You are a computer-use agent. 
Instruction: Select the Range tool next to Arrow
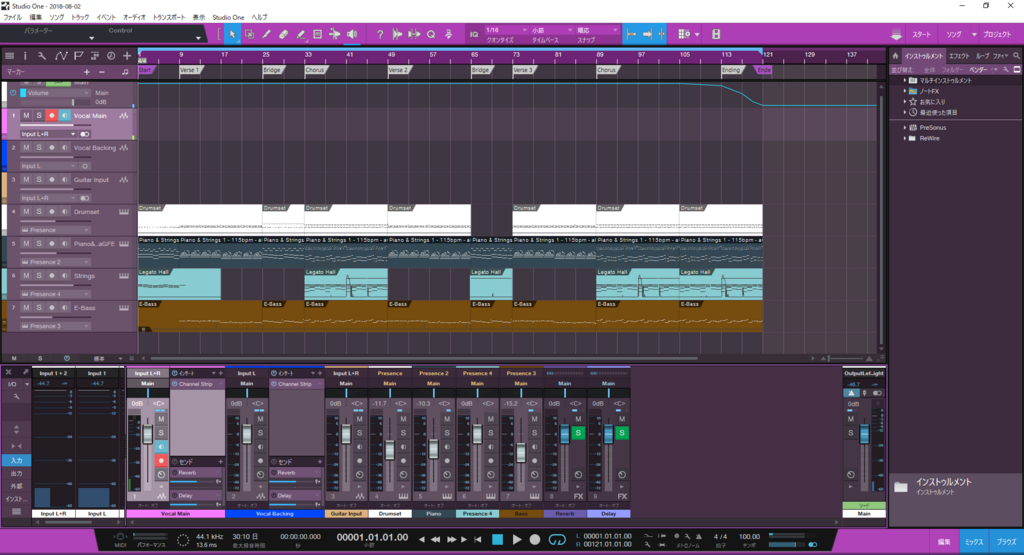(x=249, y=35)
